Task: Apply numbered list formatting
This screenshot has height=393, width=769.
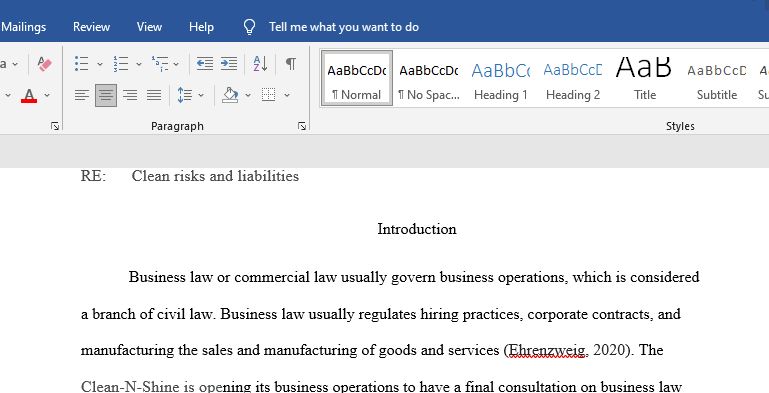Action: tap(121, 64)
